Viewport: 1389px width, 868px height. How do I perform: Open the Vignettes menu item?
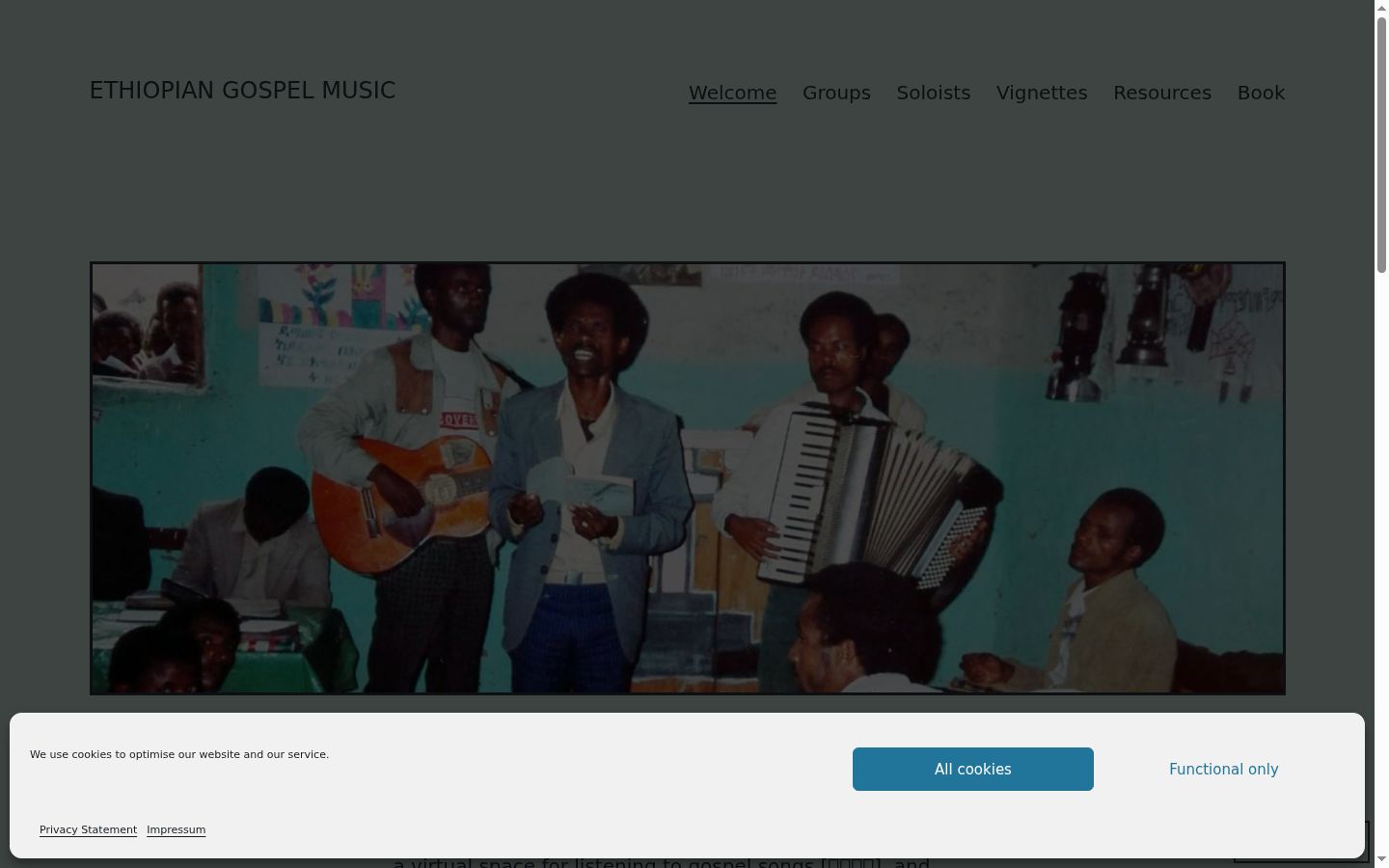(x=1042, y=93)
